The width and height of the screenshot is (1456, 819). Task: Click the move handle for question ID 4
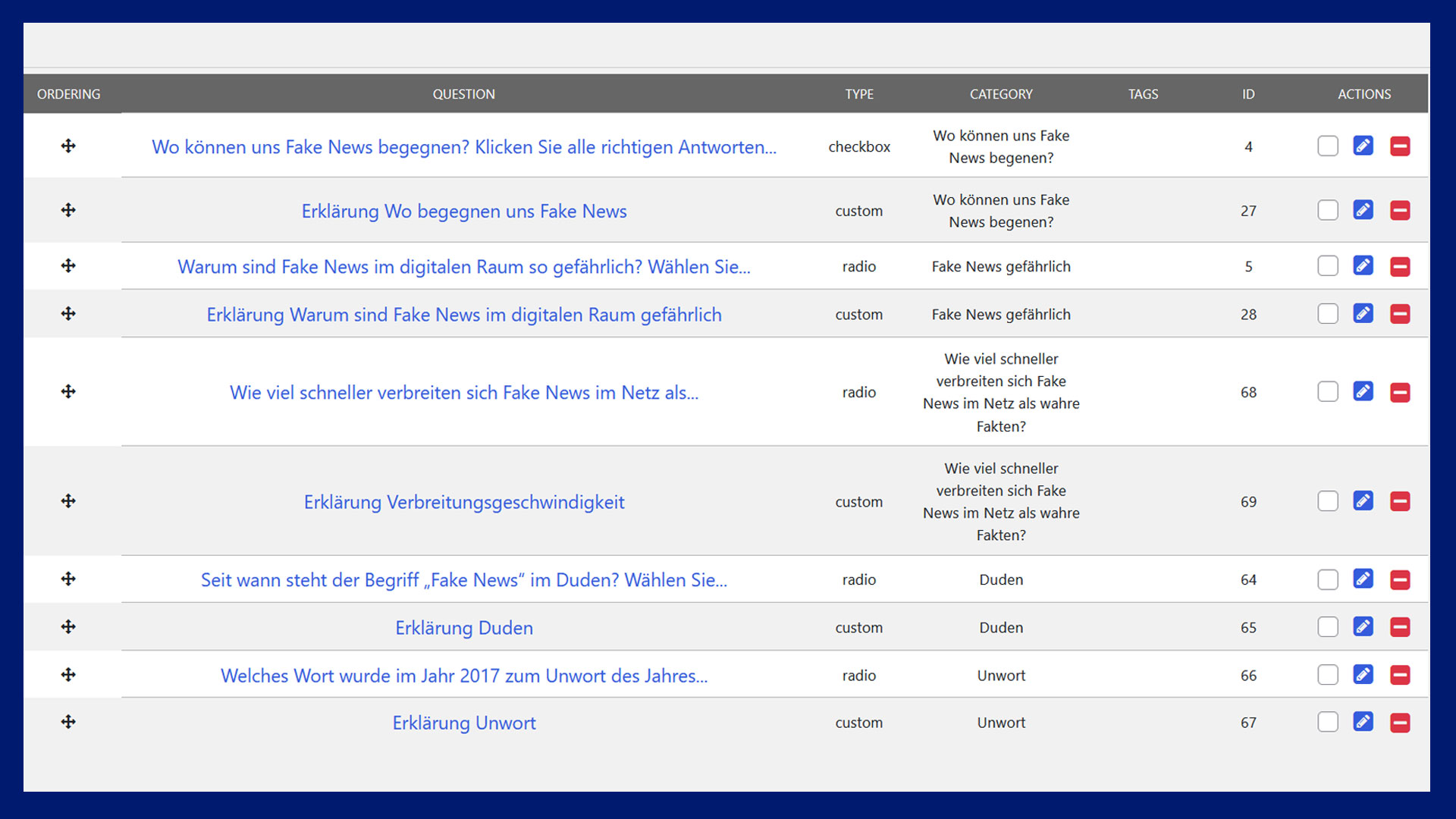(x=68, y=146)
